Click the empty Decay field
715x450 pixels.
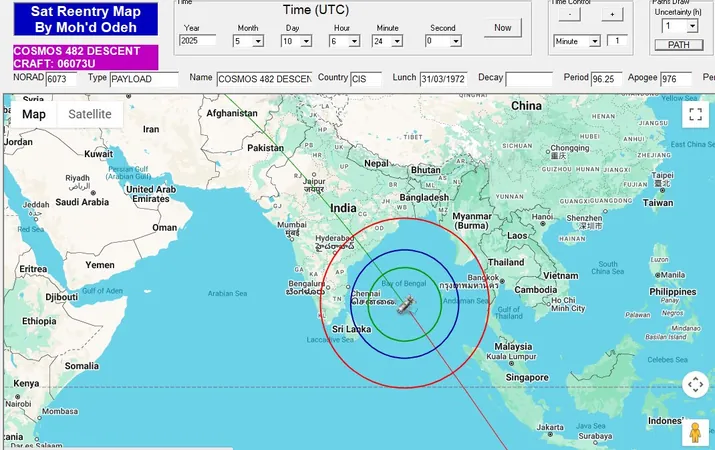529,79
